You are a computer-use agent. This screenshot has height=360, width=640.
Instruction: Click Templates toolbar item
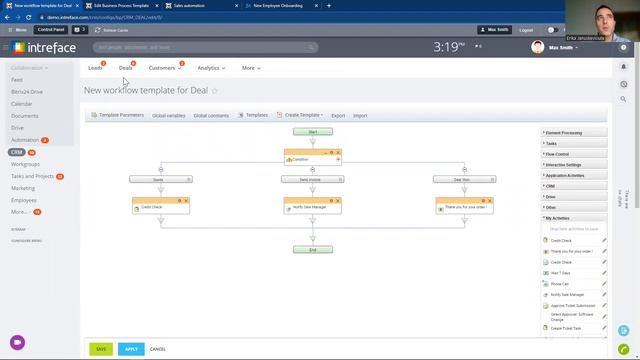[253, 115]
